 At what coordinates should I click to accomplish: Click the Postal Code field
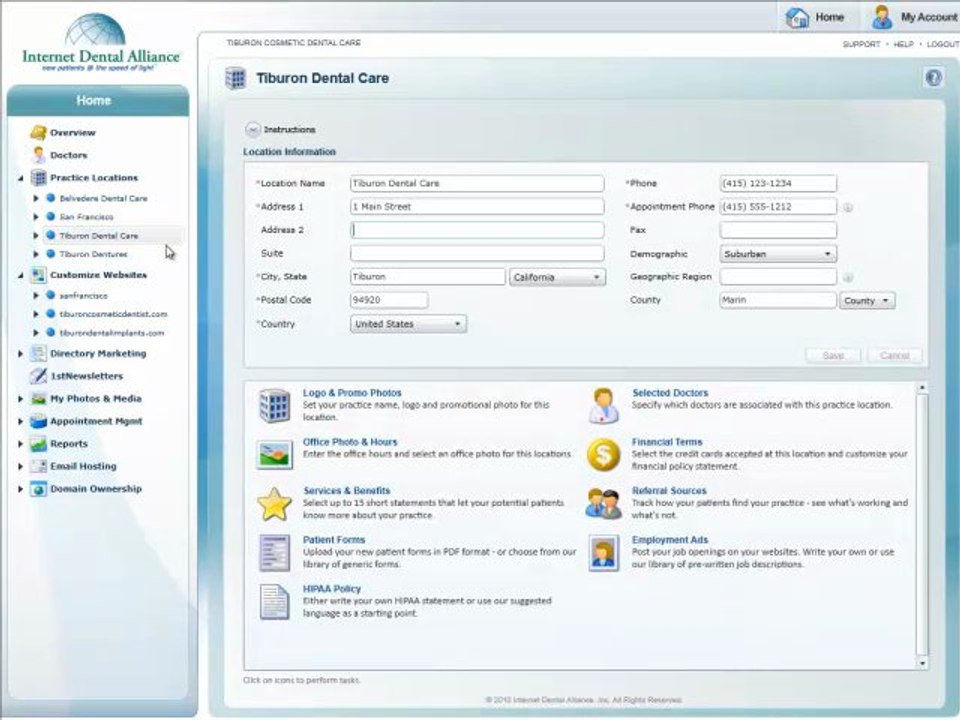(x=389, y=300)
